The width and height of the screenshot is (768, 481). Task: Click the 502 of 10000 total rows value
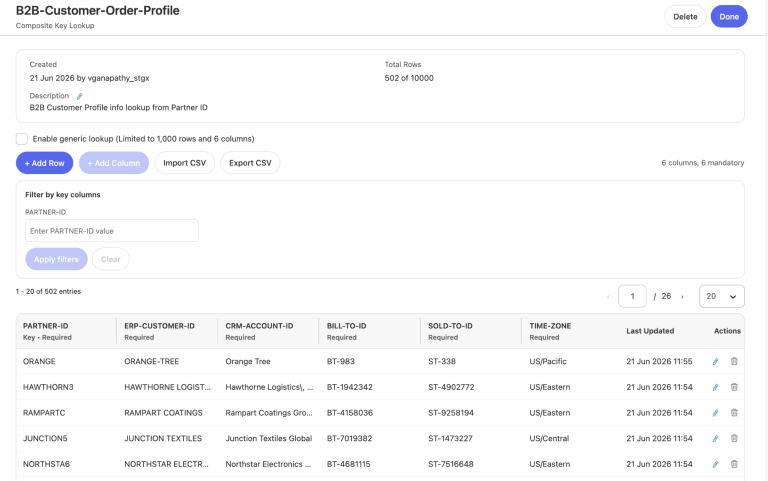pos(409,78)
